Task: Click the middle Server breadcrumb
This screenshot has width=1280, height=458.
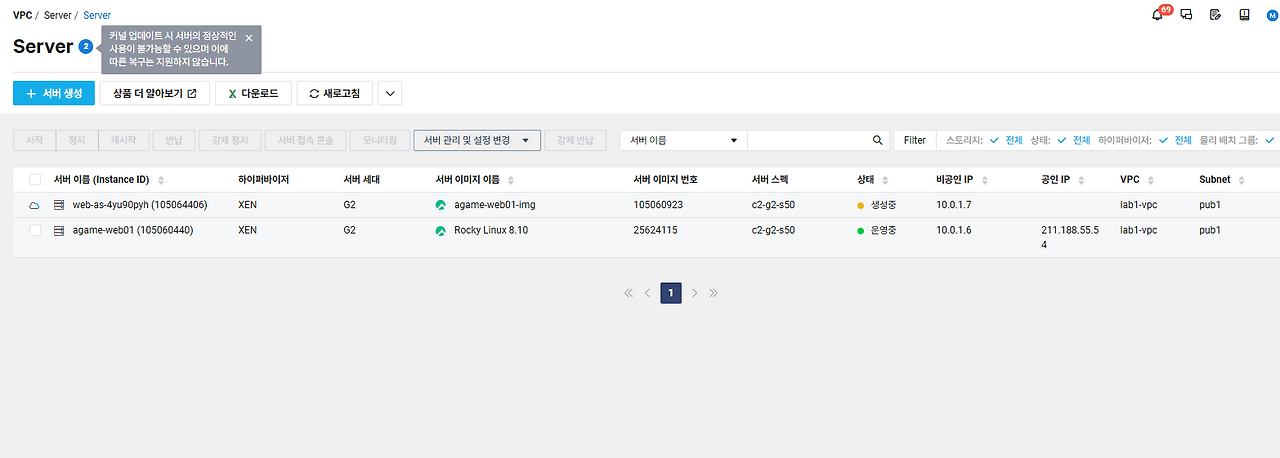Action: click(57, 16)
